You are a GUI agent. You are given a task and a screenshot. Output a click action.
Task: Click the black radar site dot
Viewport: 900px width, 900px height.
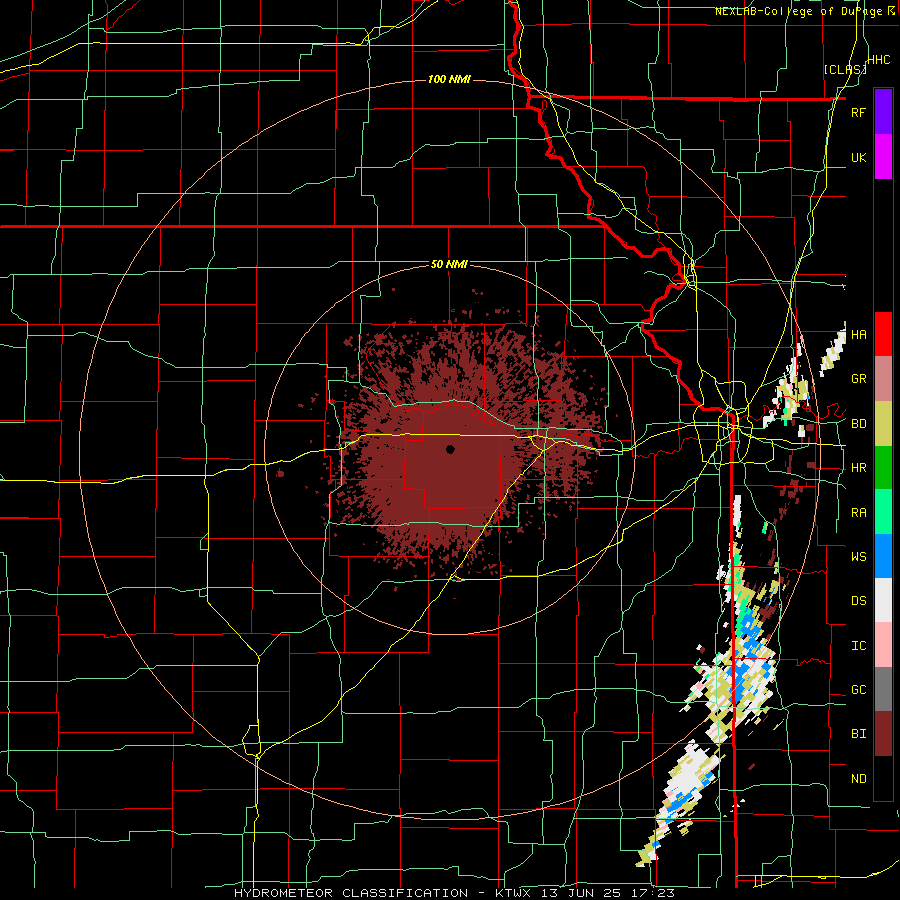tap(450, 449)
